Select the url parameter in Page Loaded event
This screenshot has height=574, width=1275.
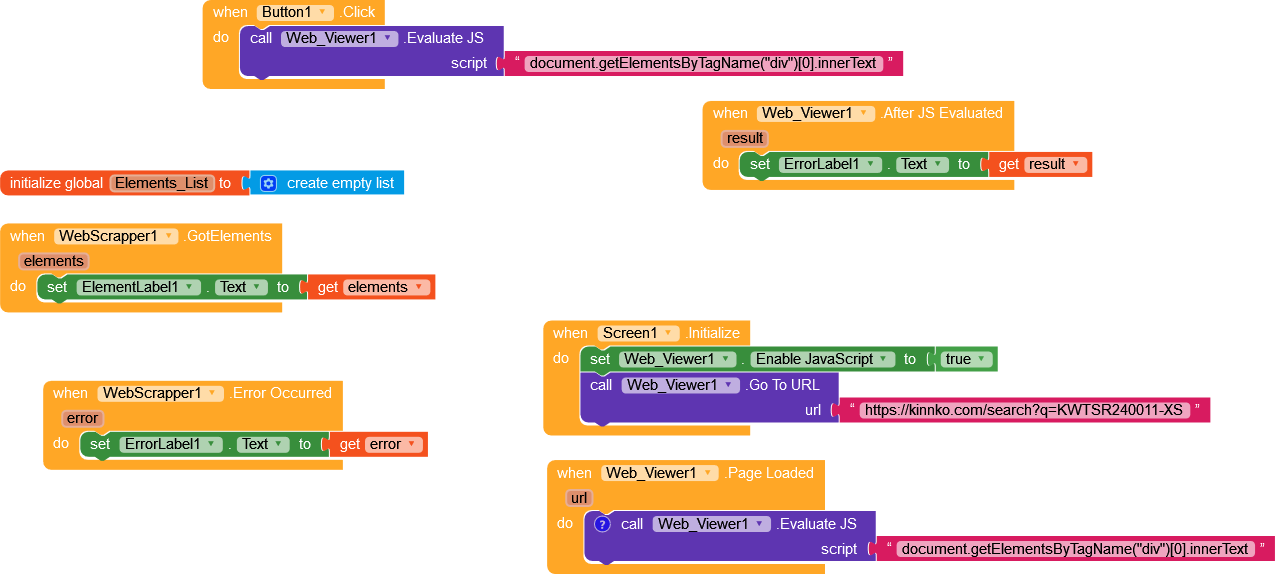tap(579, 498)
